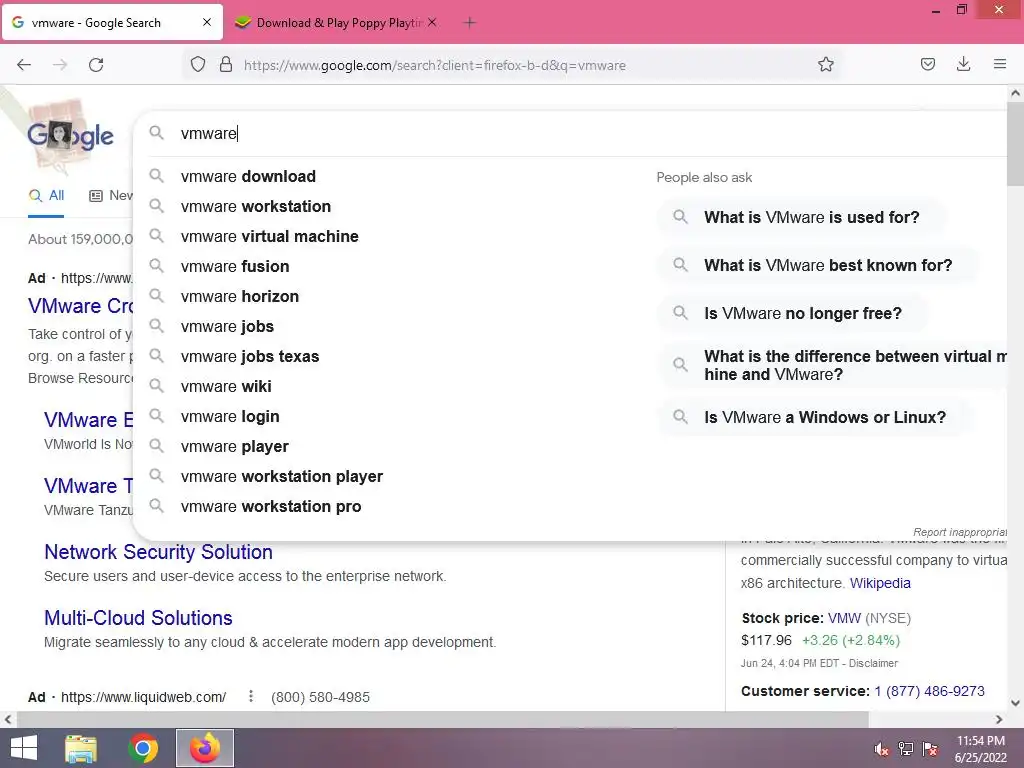This screenshot has height=768, width=1024.
Task: Click the Firefox taskbar icon
Action: click(205, 748)
